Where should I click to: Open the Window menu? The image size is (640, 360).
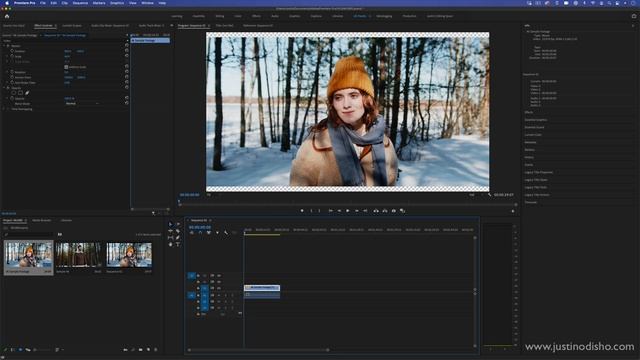147,3
